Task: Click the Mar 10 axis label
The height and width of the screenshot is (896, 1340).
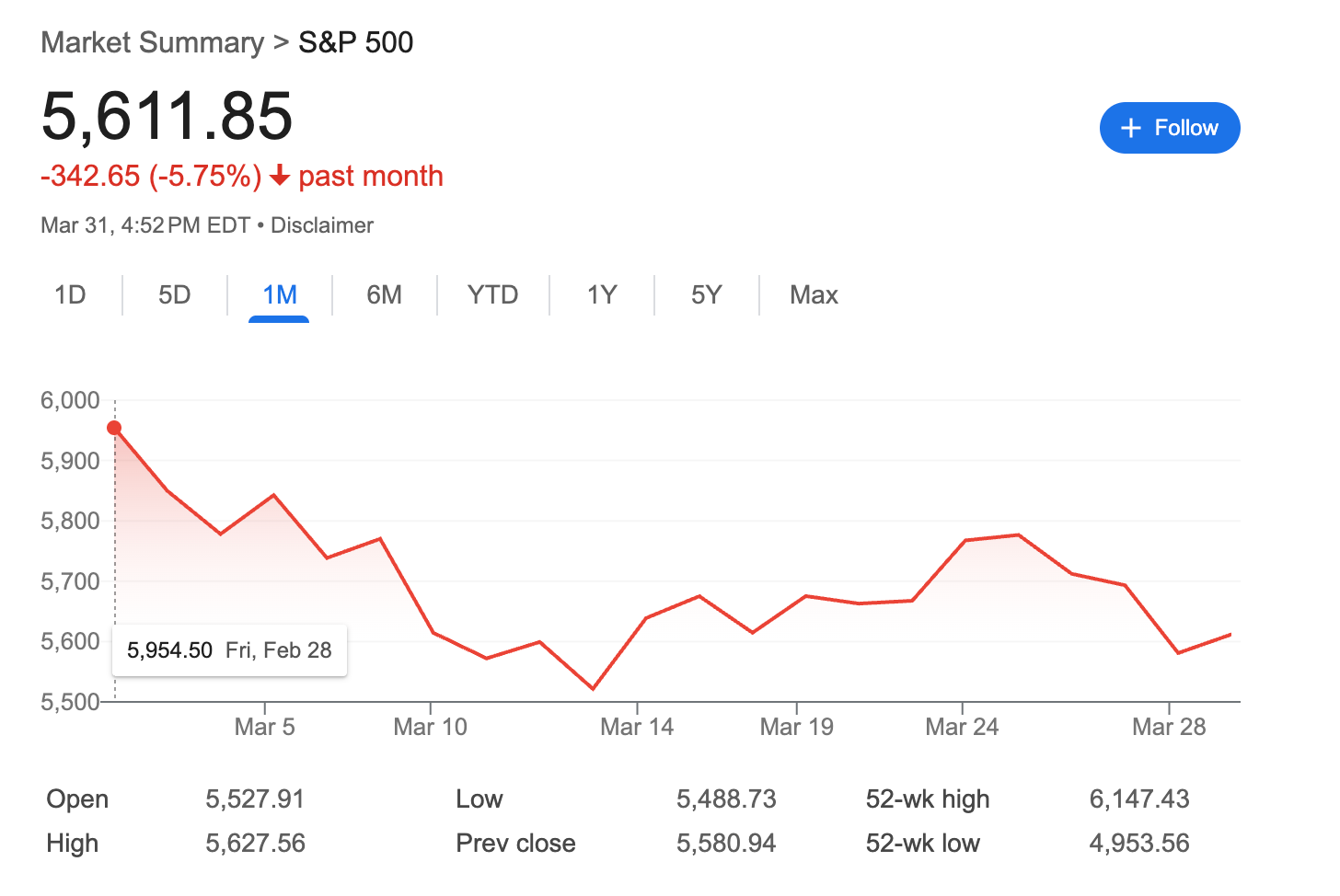Action: (x=431, y=727)
